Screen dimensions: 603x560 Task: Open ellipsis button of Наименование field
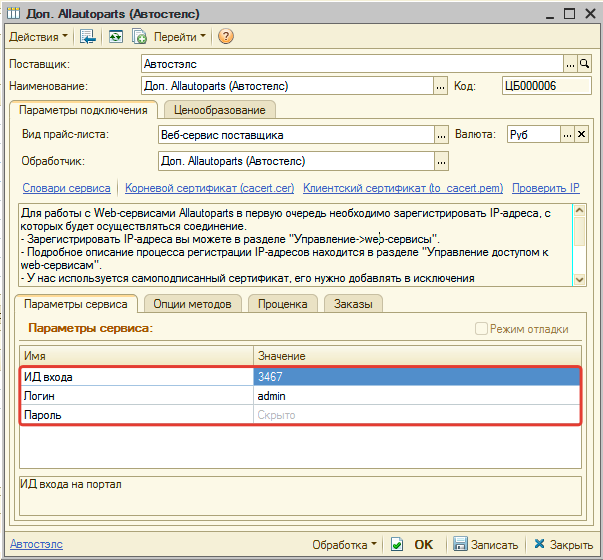coord(440,86)
